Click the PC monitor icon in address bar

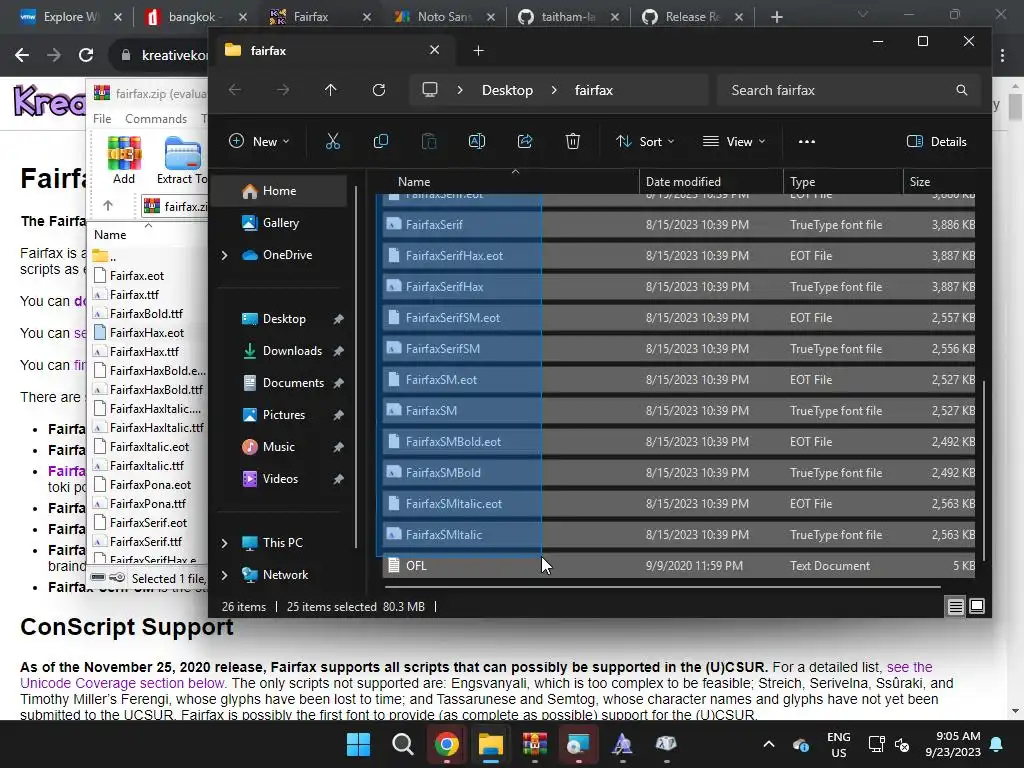tap(430, 89)
